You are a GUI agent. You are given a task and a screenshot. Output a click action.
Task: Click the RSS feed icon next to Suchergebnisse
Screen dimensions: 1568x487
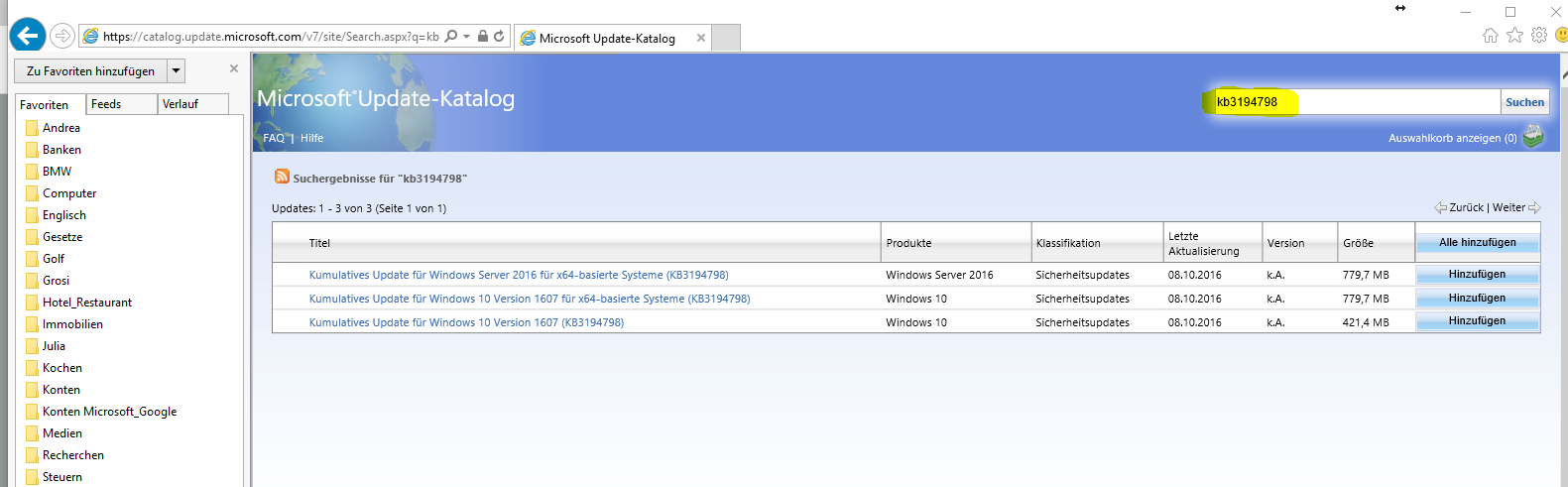pos(283,177)
